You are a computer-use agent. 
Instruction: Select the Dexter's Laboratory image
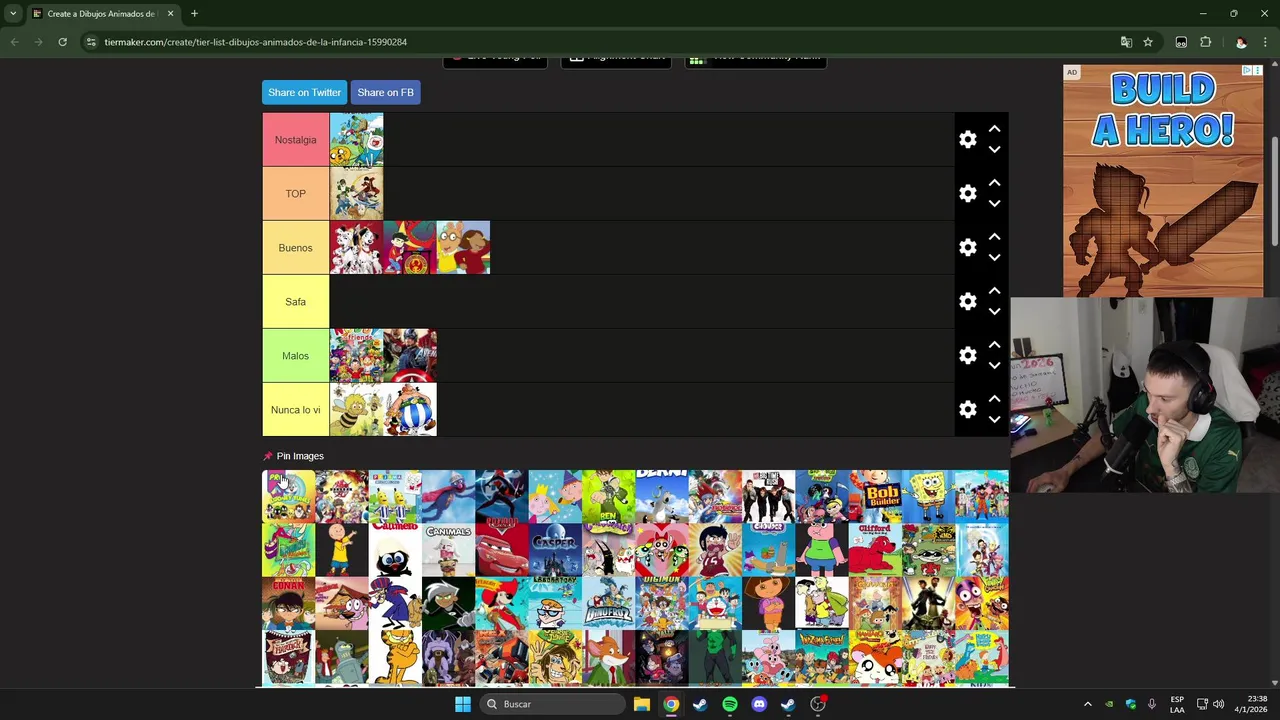click(x=555, y=604)
